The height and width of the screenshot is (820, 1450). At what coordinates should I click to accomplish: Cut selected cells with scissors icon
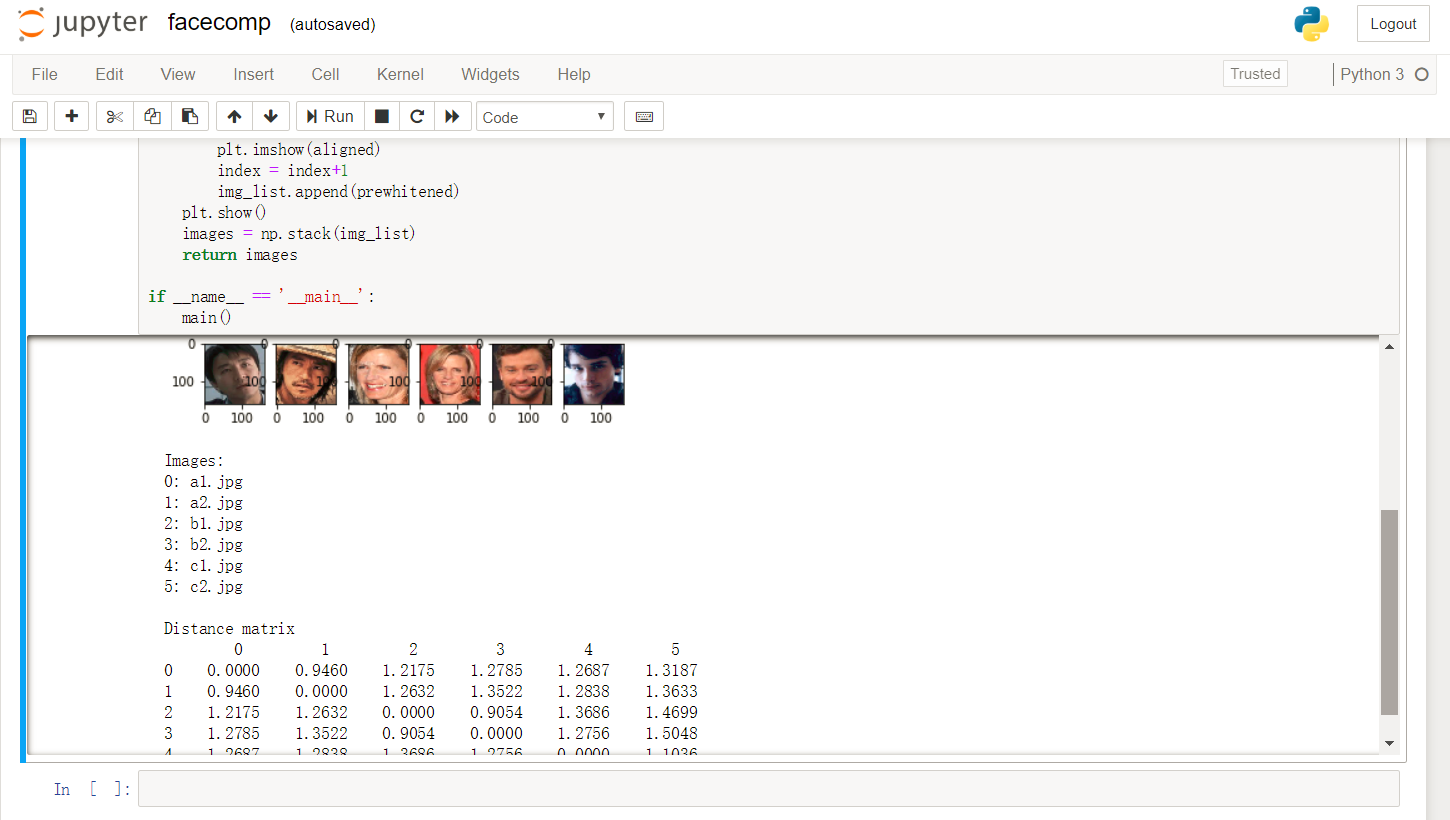pos(115,117)
